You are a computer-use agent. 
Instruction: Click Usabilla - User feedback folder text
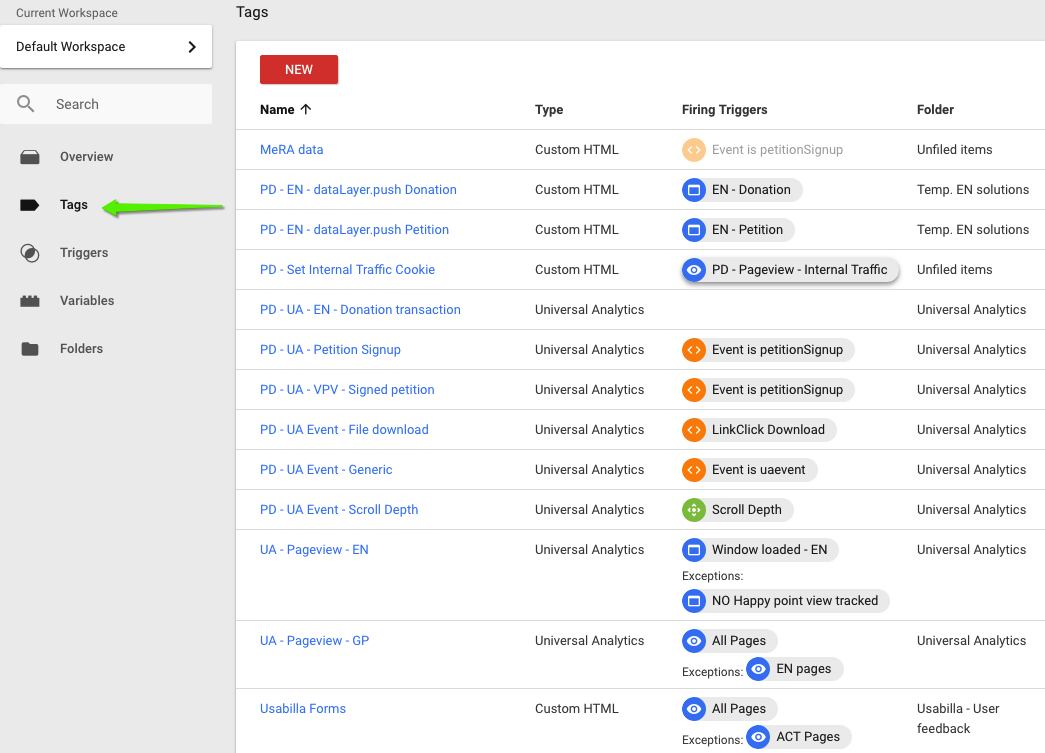click(958, 718)
